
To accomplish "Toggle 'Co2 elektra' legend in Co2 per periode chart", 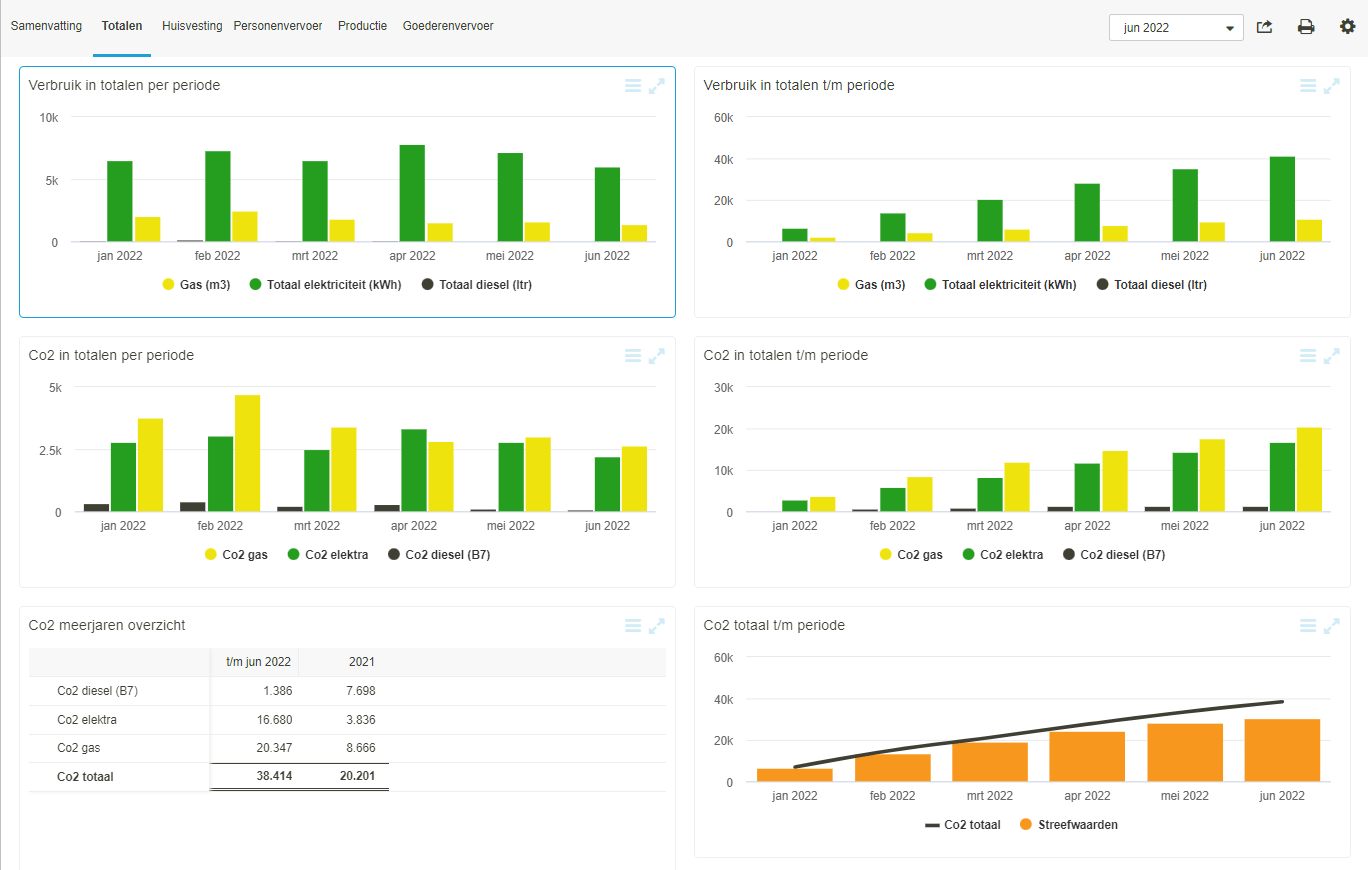I will pyautogui.click(x=328, y=555).
